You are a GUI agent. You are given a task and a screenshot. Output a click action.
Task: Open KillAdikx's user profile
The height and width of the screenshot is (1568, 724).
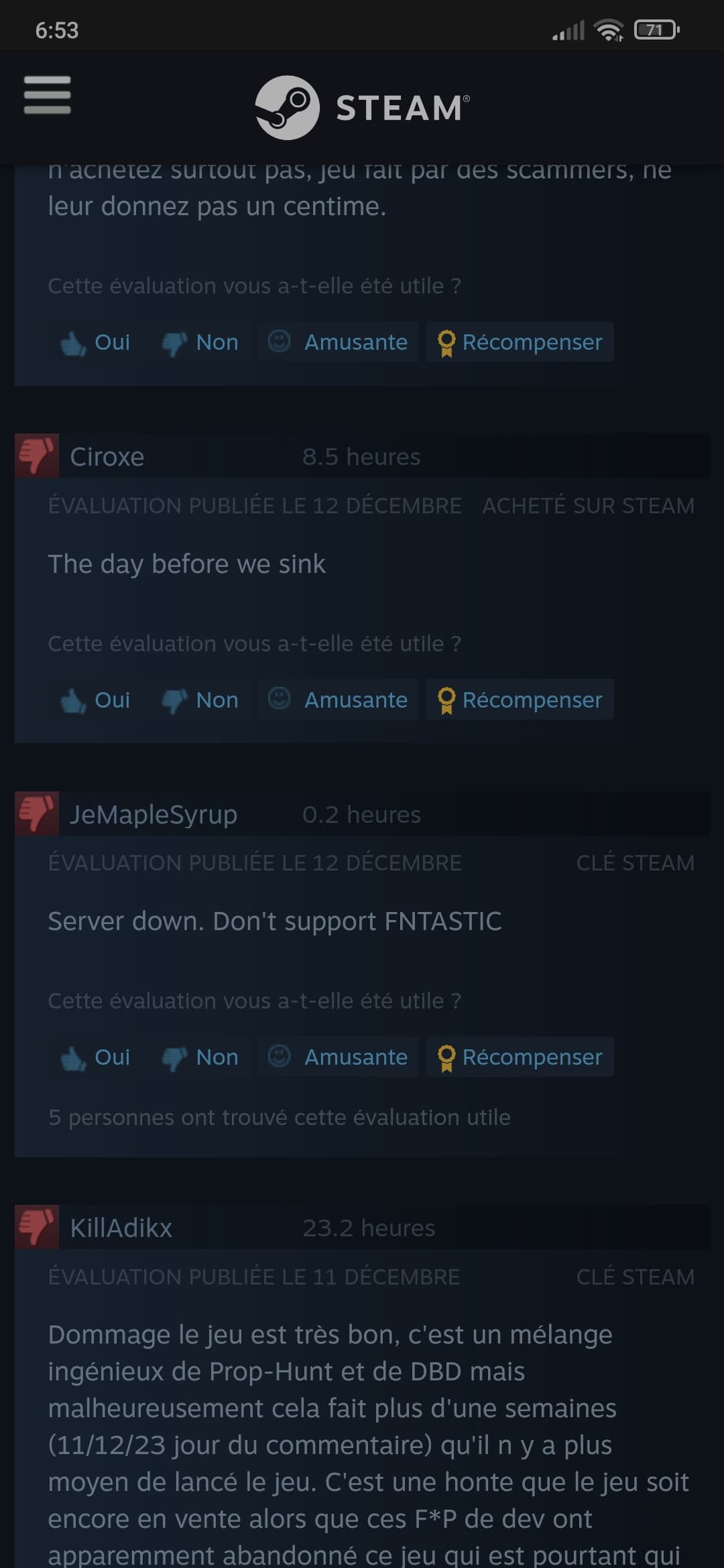(121, 1228)
